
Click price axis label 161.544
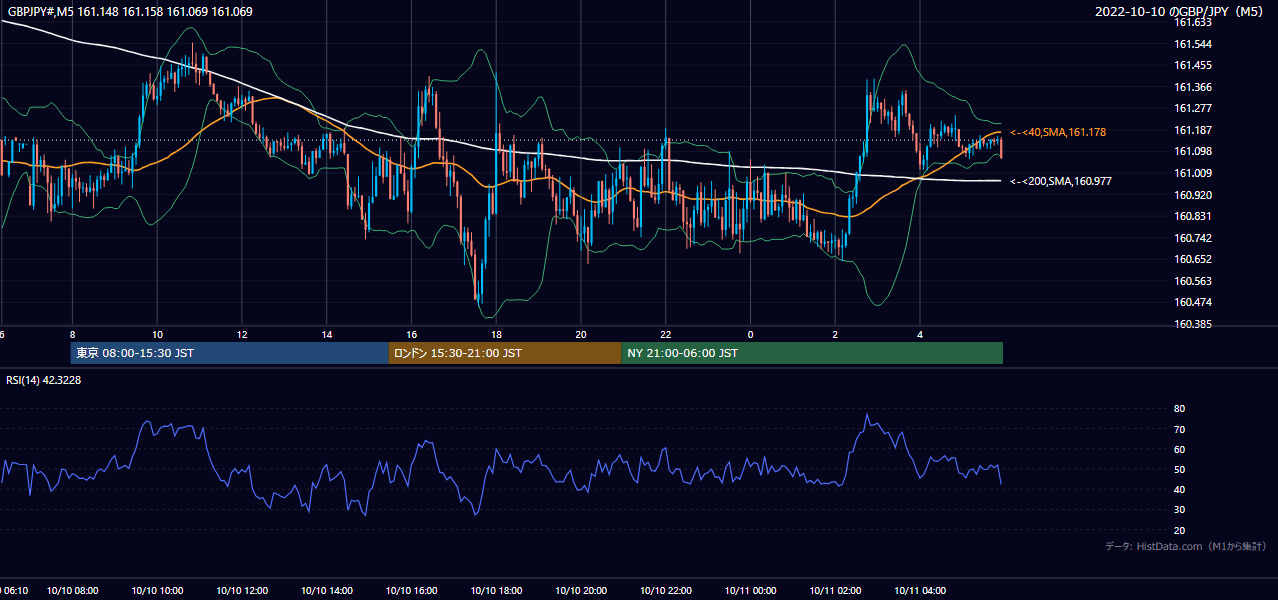[x=1193, y=44]
